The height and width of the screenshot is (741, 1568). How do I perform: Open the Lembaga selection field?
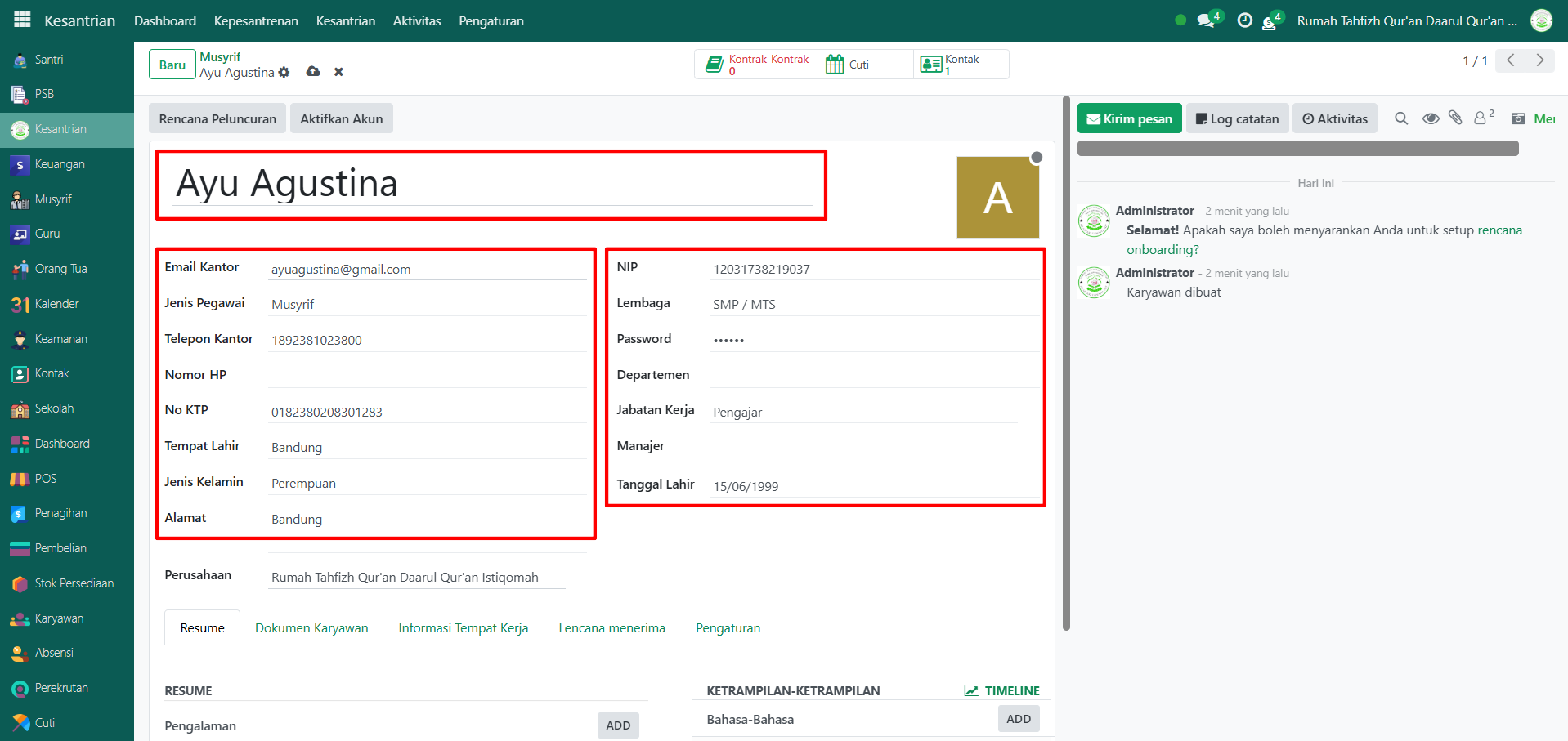click(x=873, y=304)
